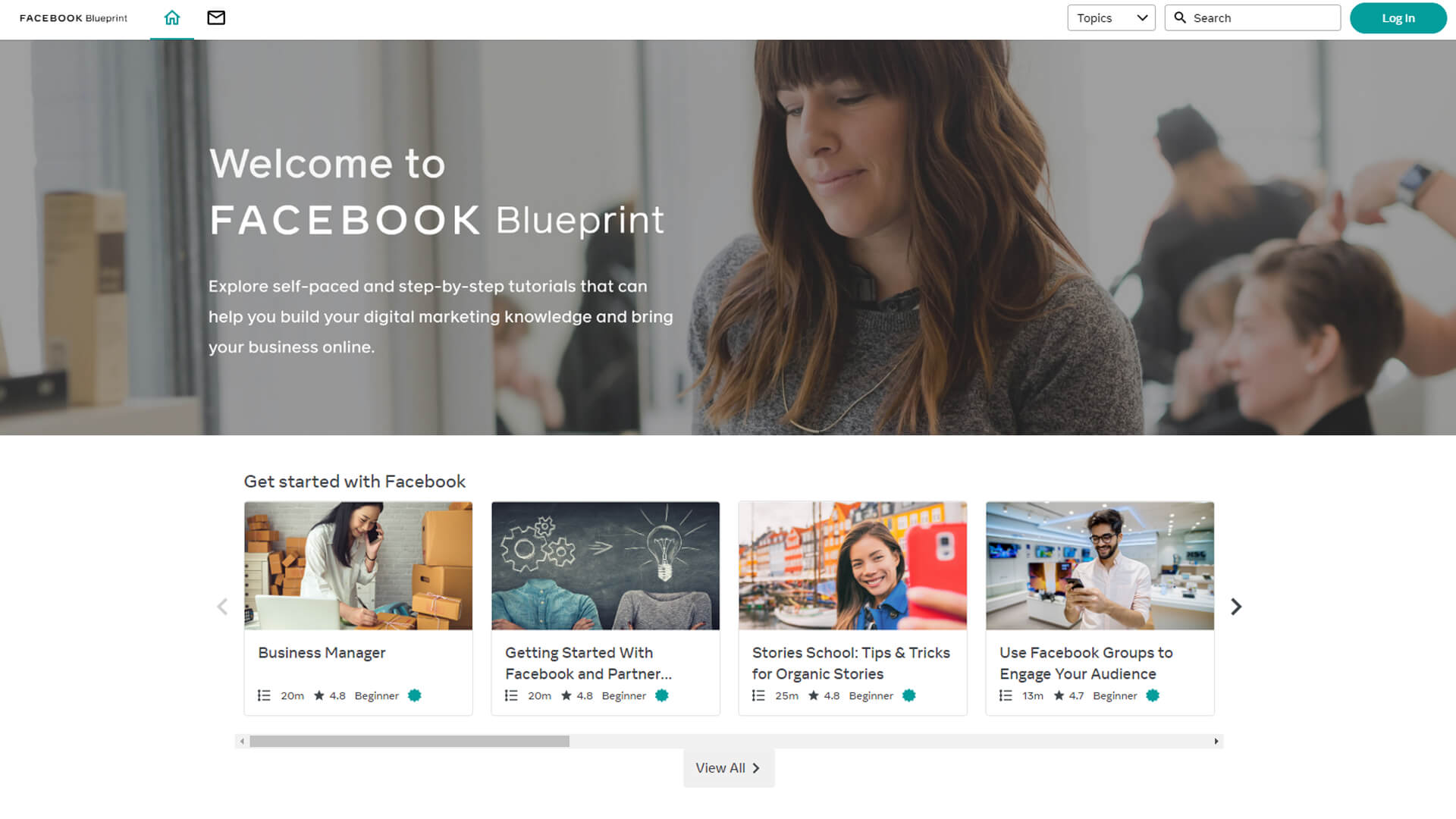Open the mail envelope icon
The width and height of the screenshot is (1456, 819).
tap(216, 17)
